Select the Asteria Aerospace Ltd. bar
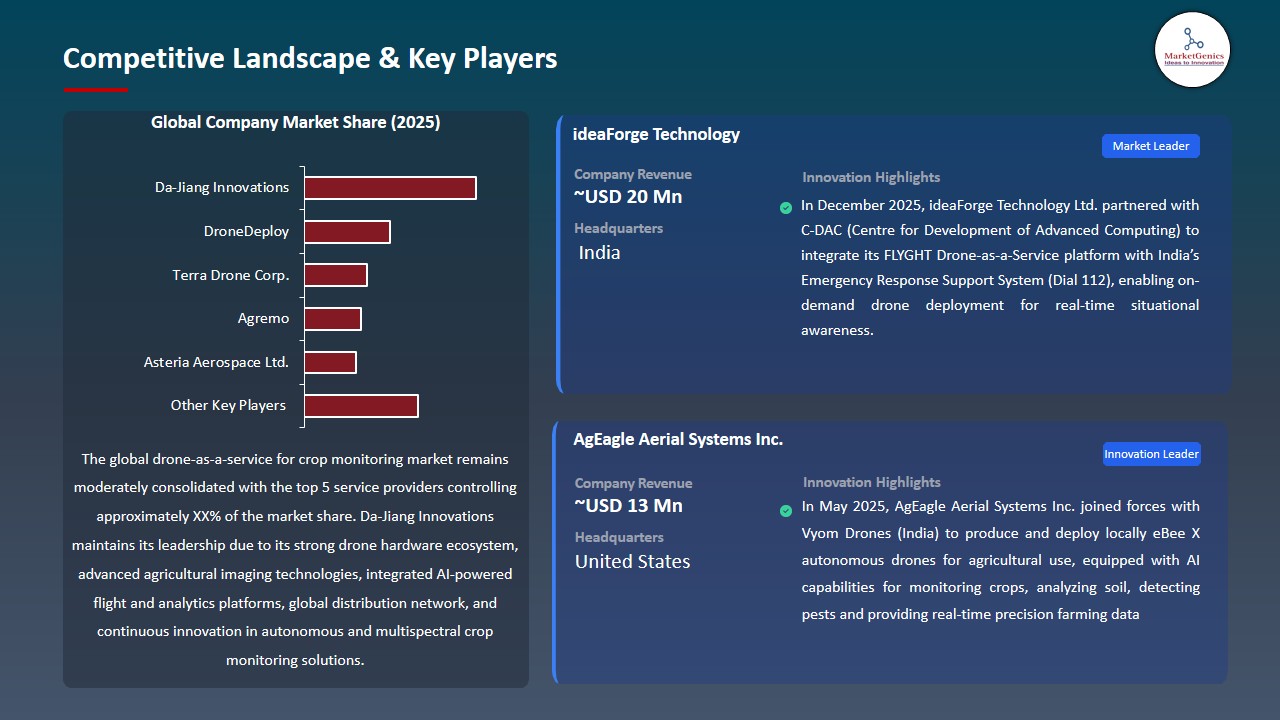 [330, 362]
